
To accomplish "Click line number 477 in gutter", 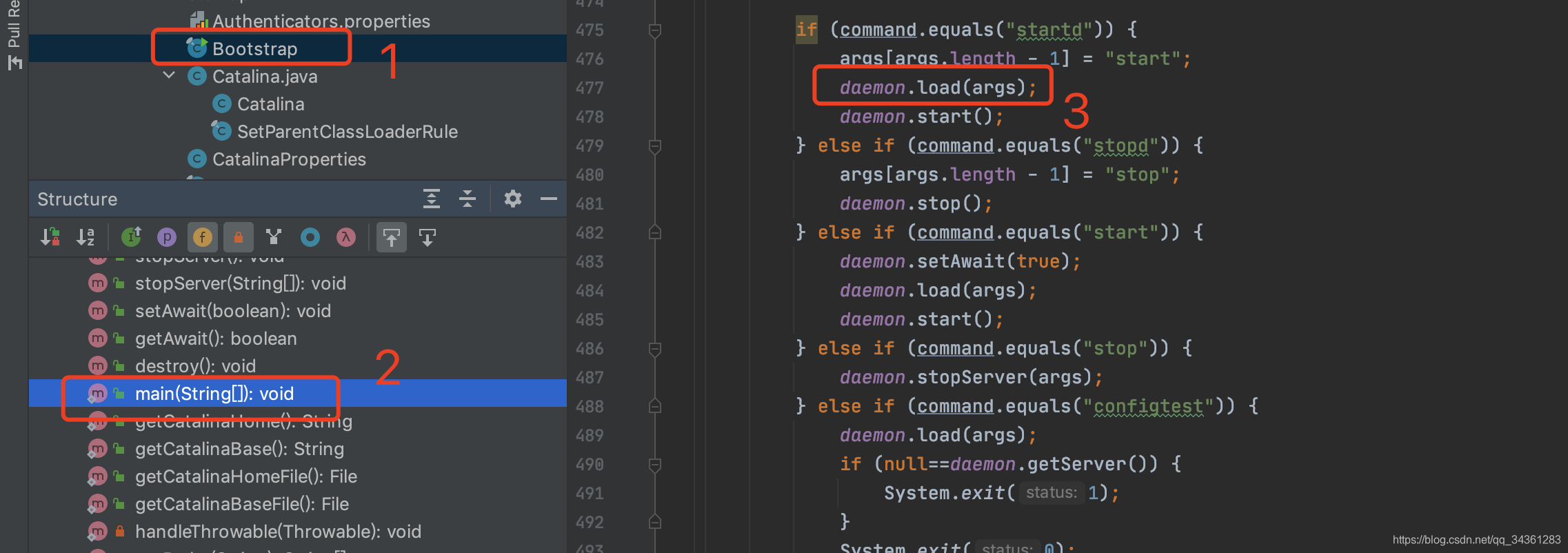I will pyautogui.click(x=590, y=88).
